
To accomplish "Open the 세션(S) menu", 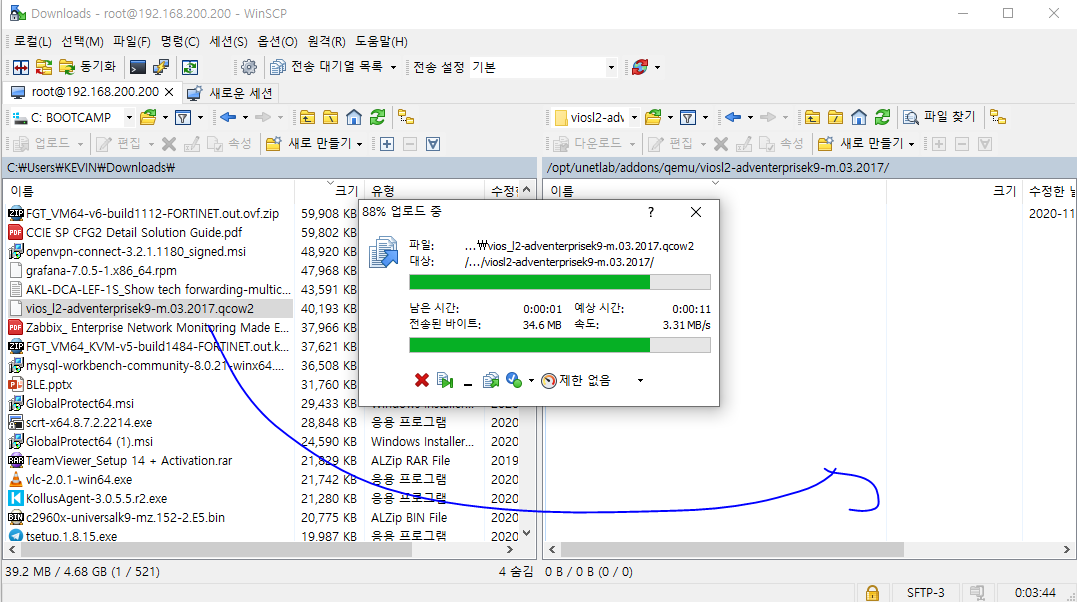I will pos(229,41).
